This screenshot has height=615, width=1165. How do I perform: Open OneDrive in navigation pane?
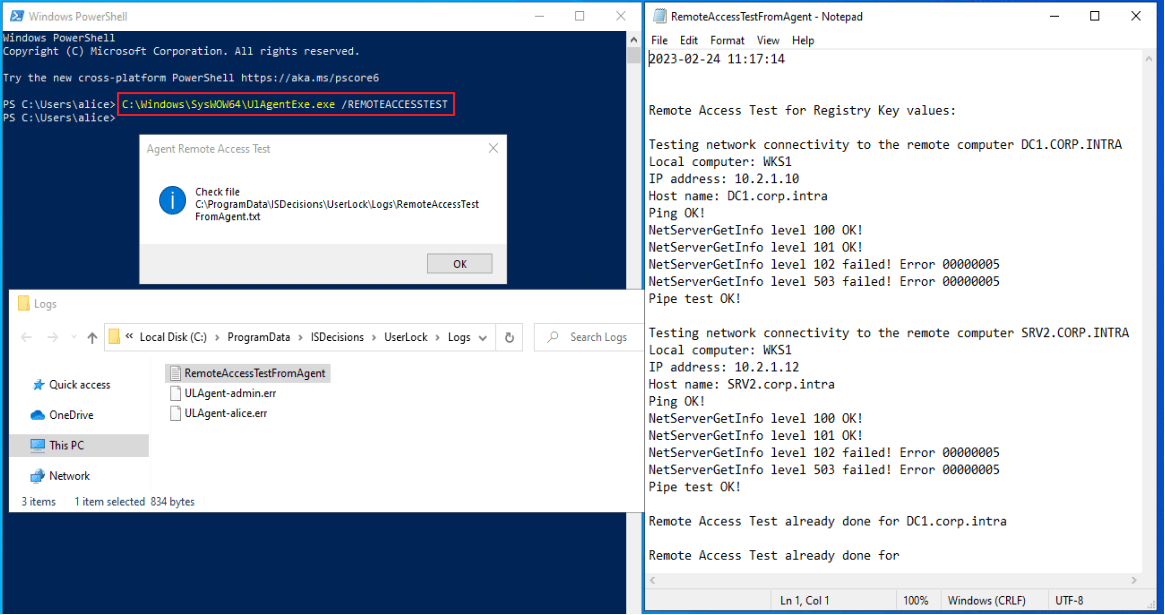coord(71,415)
